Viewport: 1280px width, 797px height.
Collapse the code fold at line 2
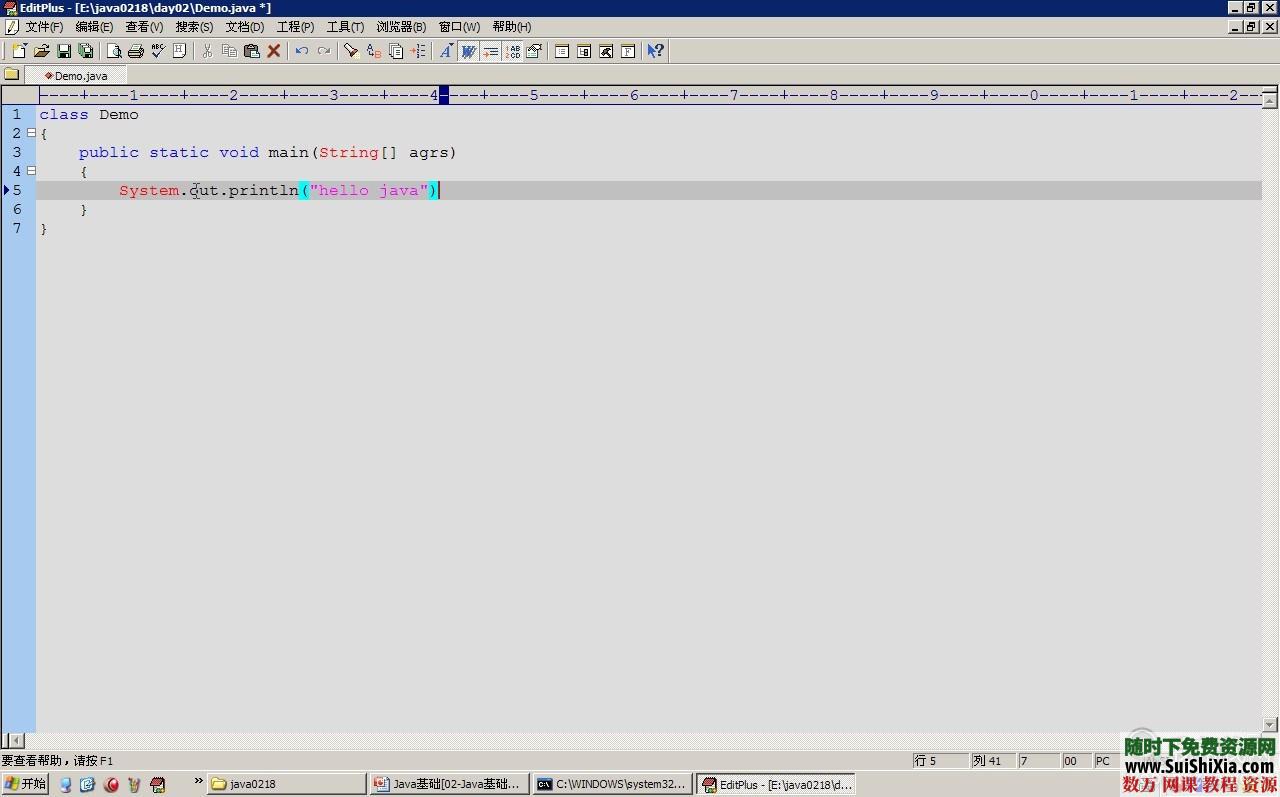tap(31, 133)
